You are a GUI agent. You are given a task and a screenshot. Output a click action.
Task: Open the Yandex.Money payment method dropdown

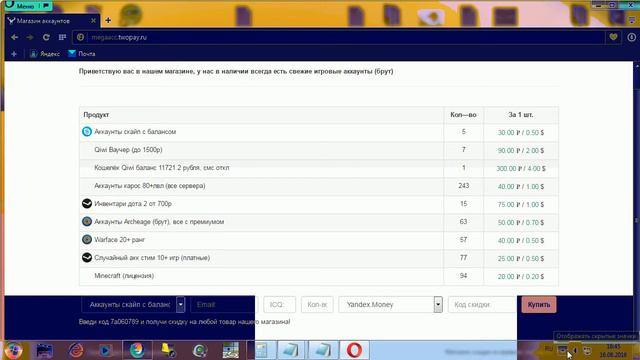click(x=391, y=304)
